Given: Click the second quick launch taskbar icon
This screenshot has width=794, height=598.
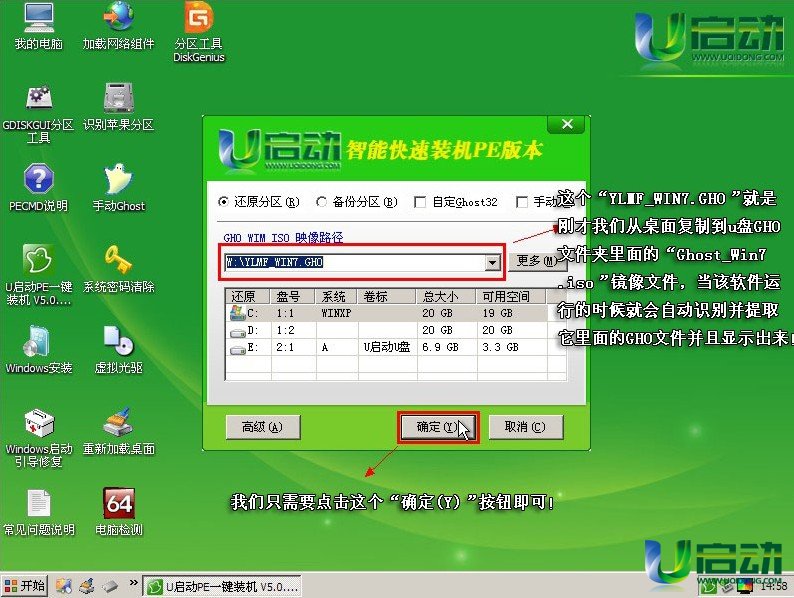Looking at the screenshot, I should (x=87, y=586).
